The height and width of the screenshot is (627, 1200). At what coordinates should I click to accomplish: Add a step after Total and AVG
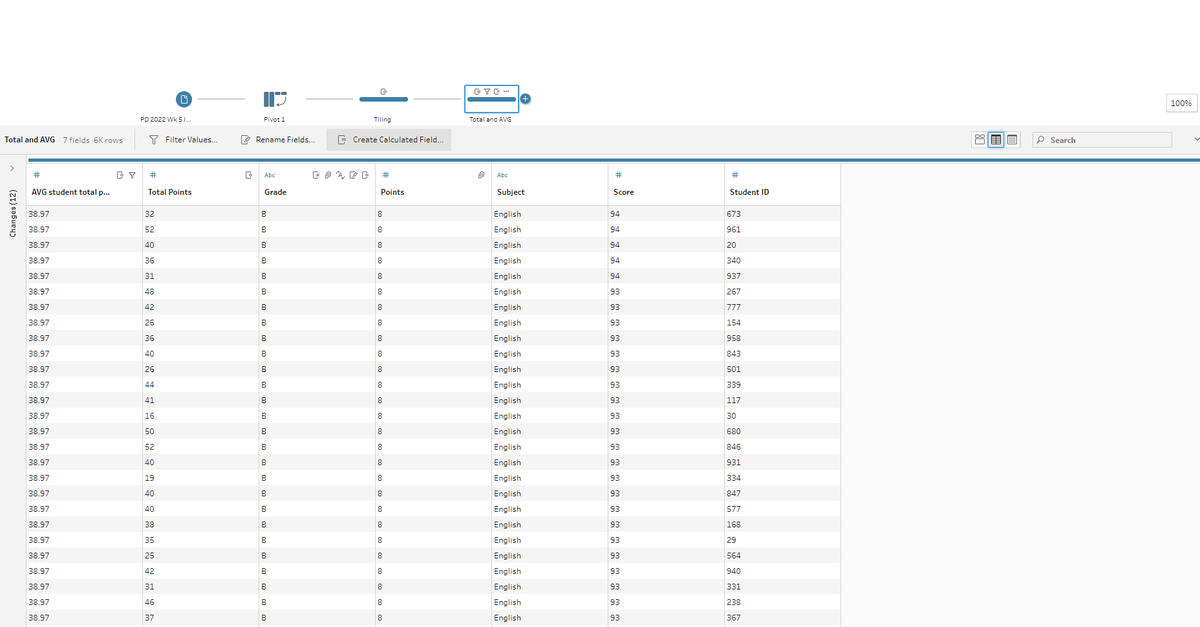(526, 98)
